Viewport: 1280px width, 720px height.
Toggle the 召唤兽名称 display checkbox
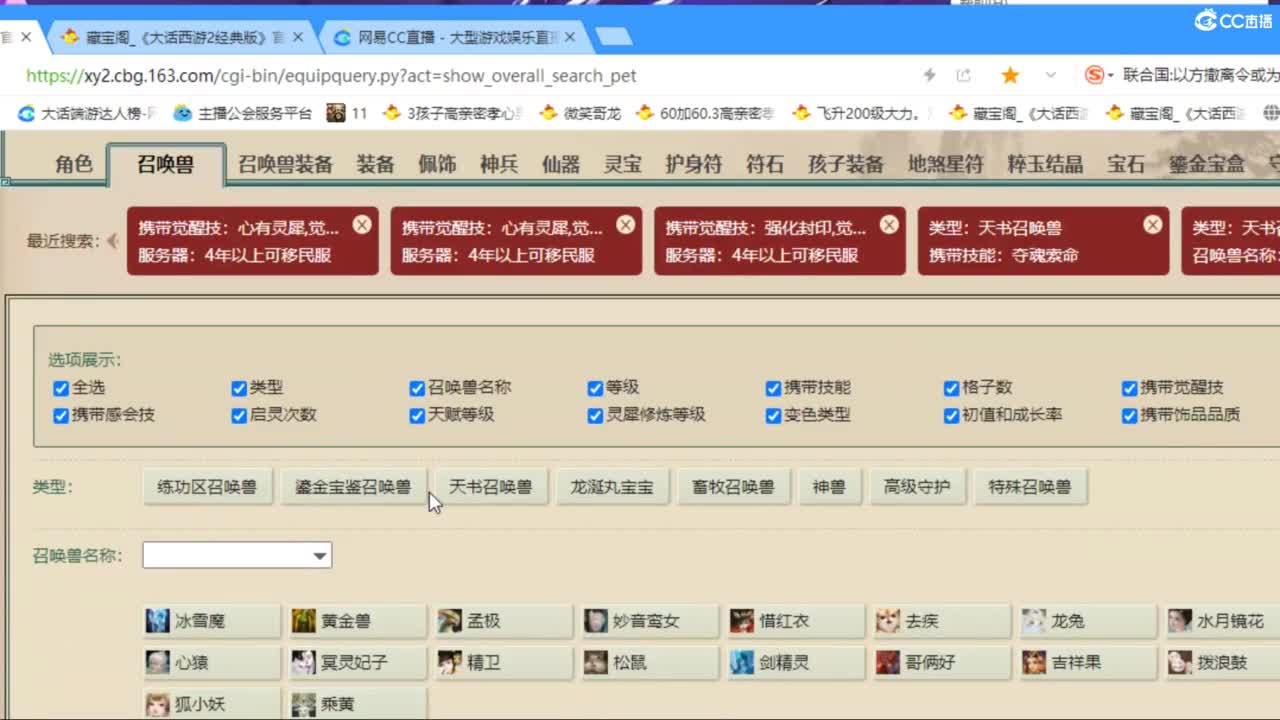(417, 388)
